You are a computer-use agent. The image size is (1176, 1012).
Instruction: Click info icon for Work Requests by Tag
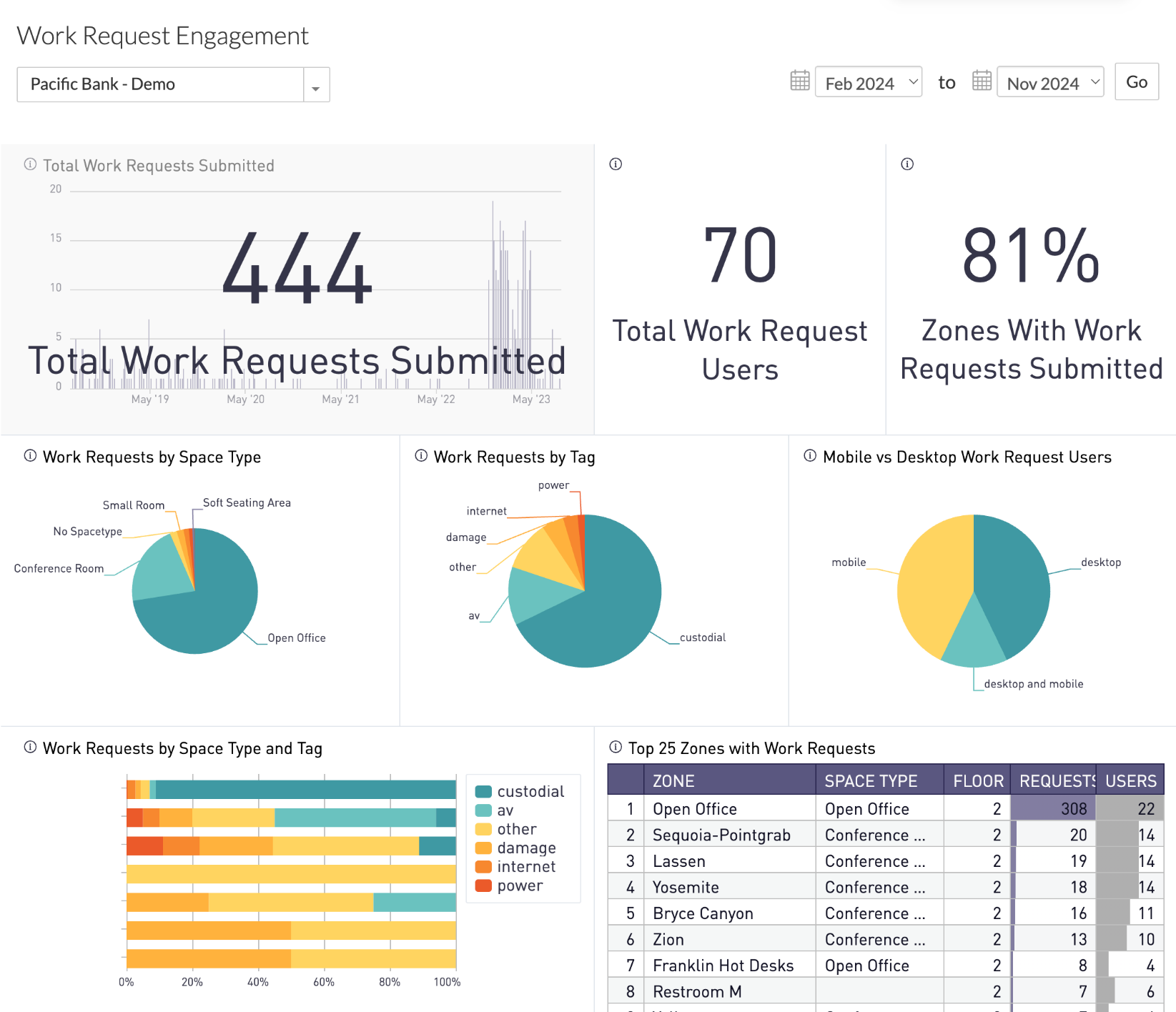click(x=421, y=456)
